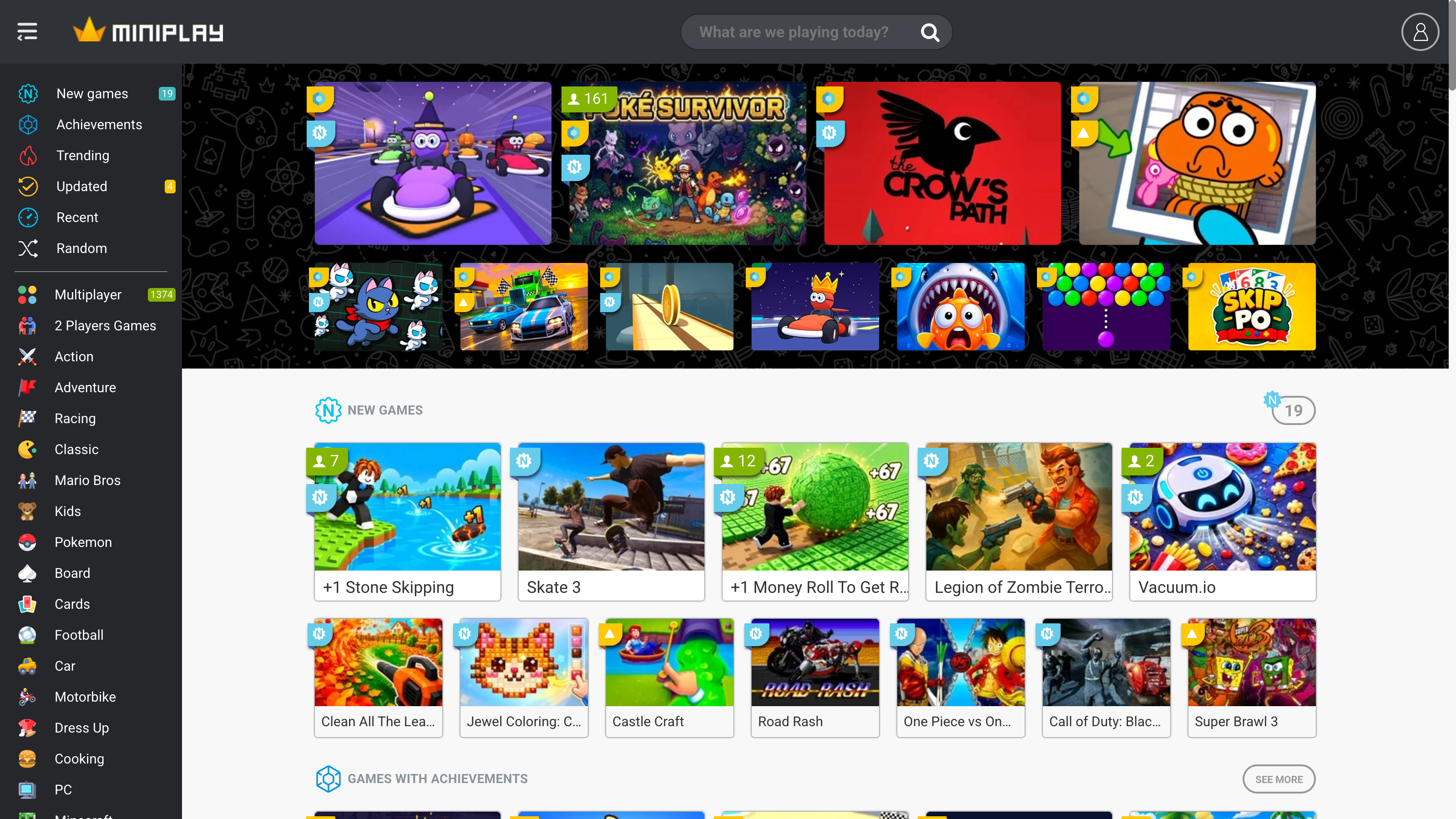Screen dimensions: 1456x819
Task: Click the Classic Pac-Man icon
Action: pyautogui.click(x=27, y=450)
